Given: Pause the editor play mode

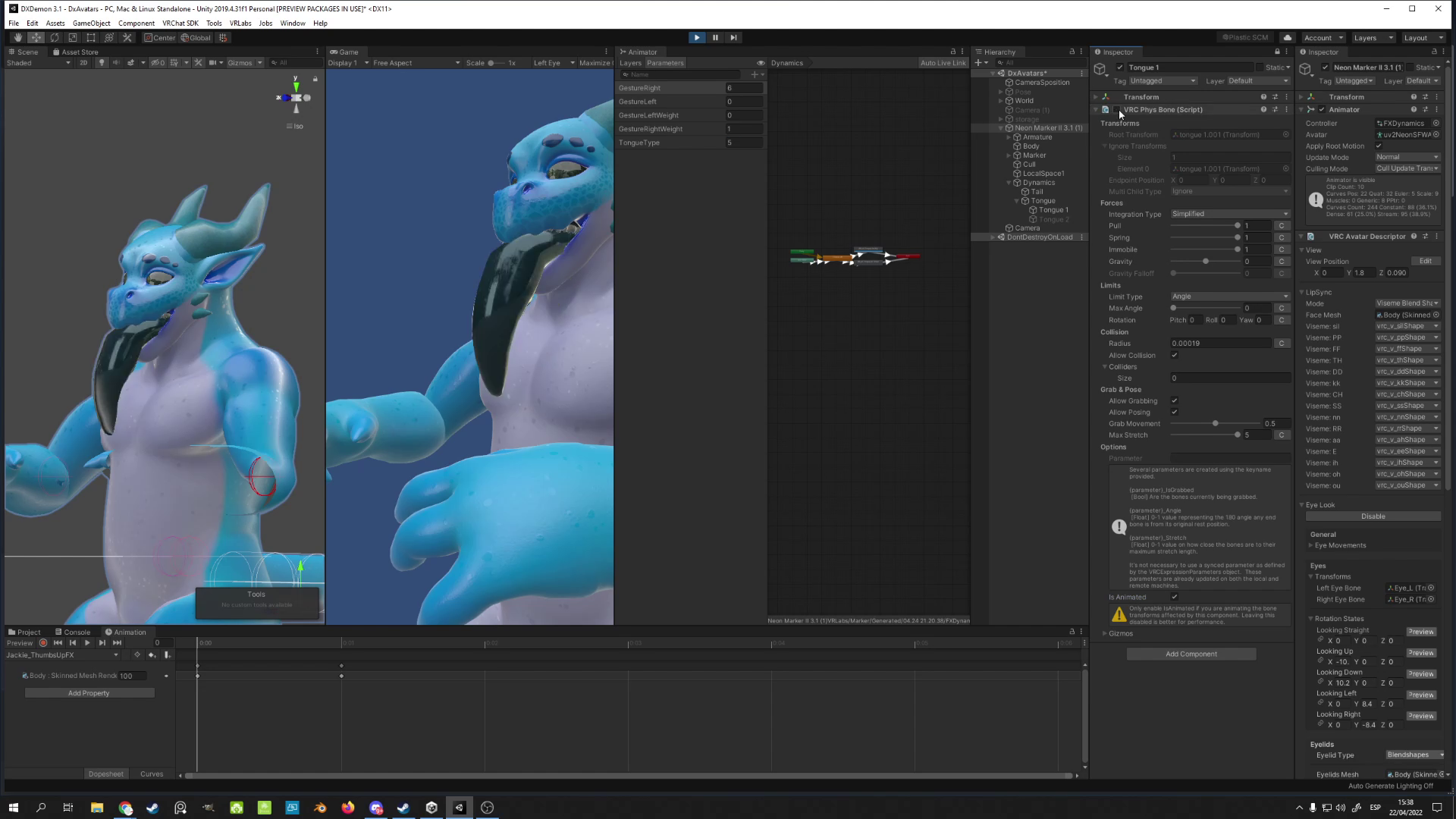Looking at the screenshot, I should click(x=715, y=37).
